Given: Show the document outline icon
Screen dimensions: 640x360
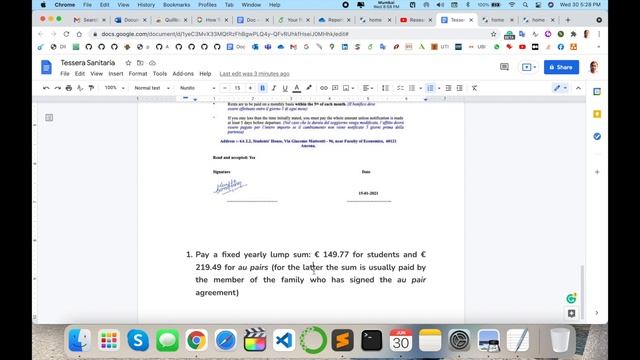Looking at the screenshot, I should [x=49, y=118].
